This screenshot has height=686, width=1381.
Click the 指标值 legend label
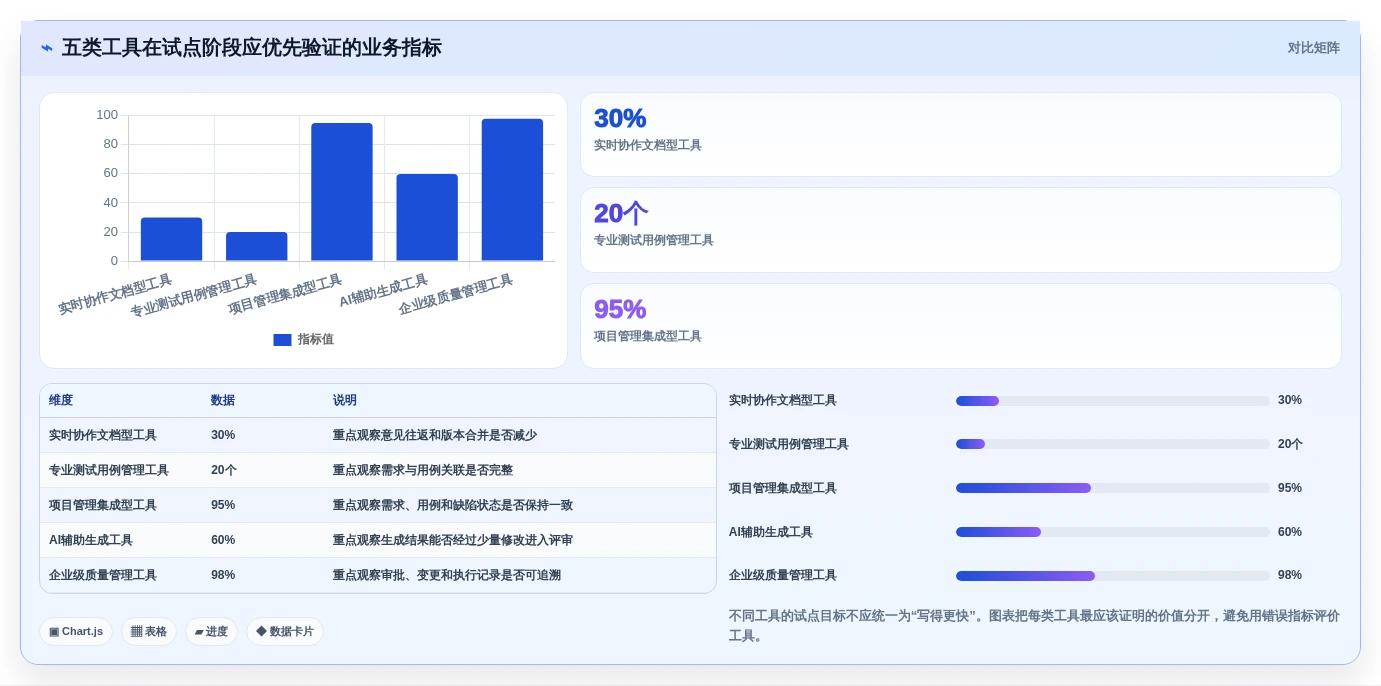click(x=315, y=340)
